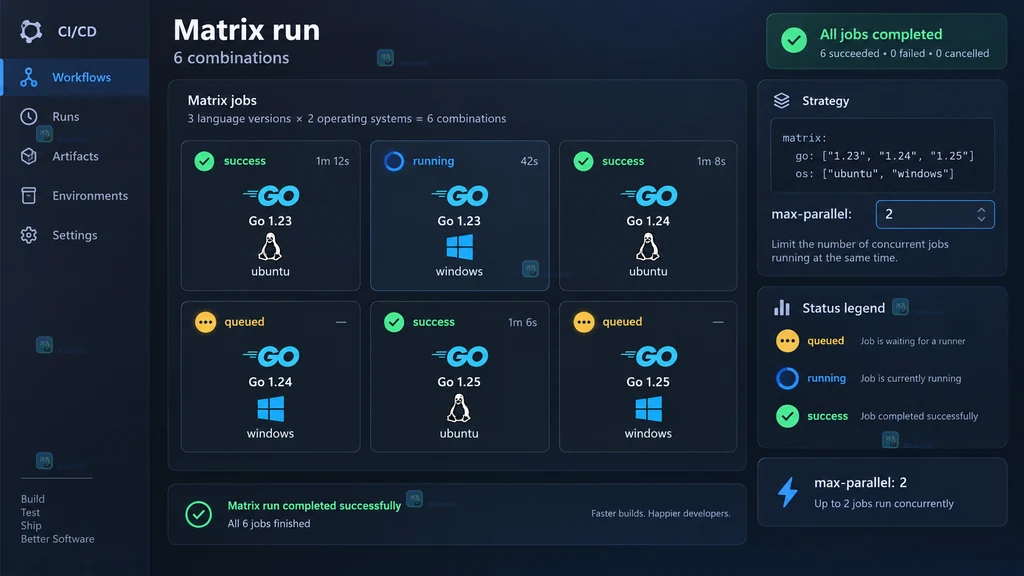Click the max-parallel stepper arrows

tap(981, 214)
